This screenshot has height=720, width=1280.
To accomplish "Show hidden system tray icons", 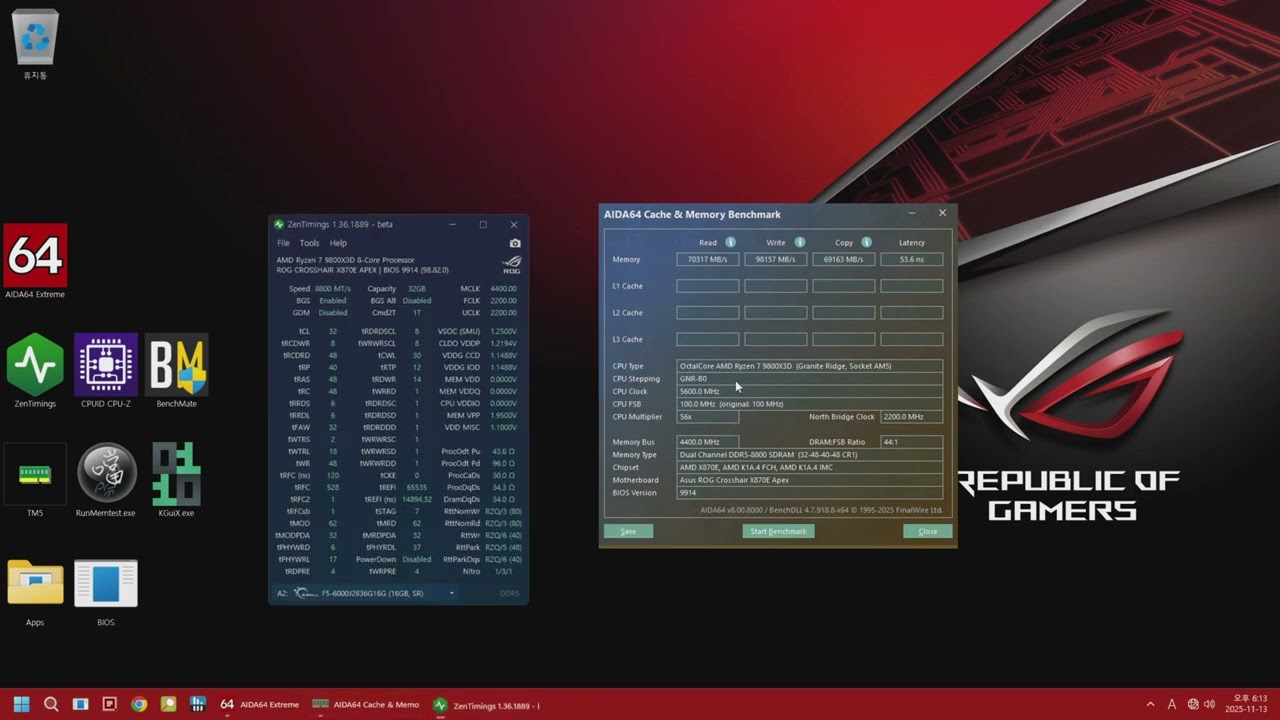I will 1150,704.
